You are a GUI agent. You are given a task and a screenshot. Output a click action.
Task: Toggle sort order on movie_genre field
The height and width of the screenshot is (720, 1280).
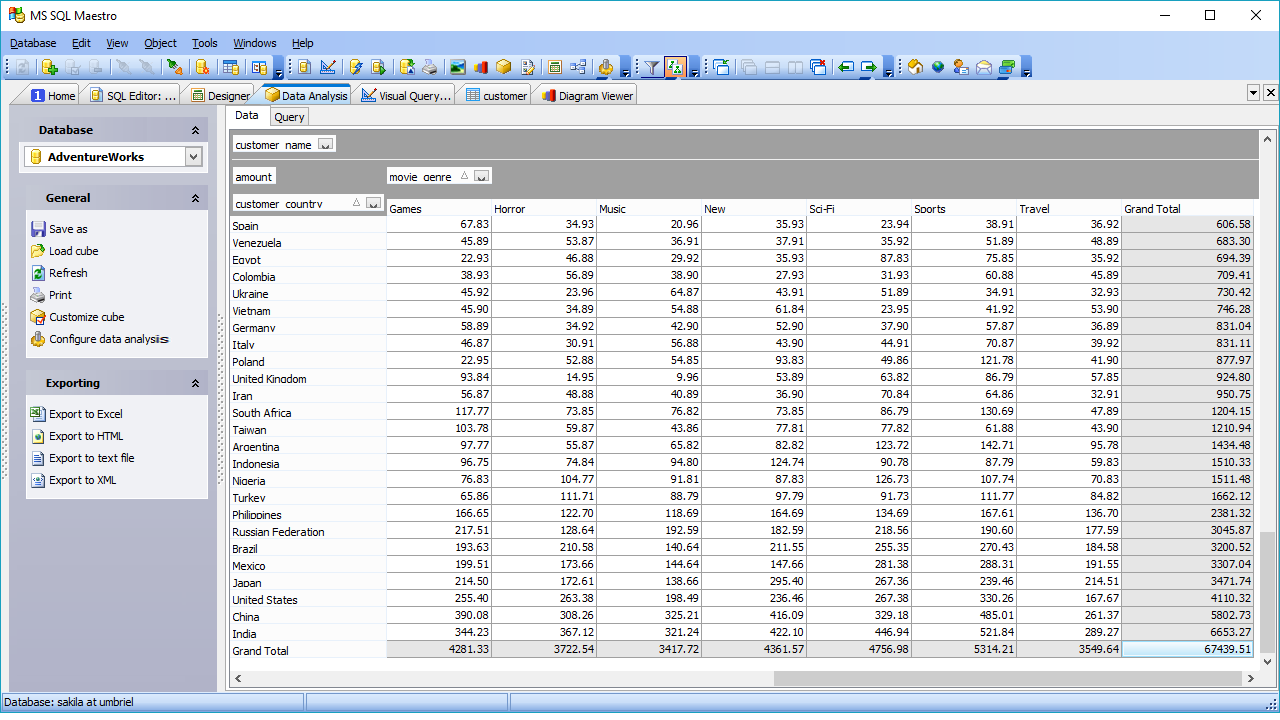(x=464, y=177)
